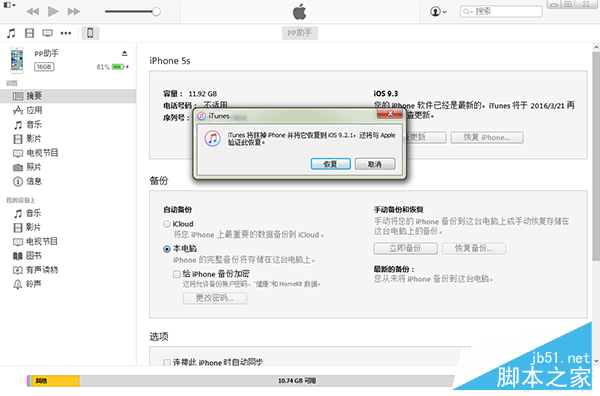Click the scrollbar up arrow

pyautogui.click(x=596, y=47)
